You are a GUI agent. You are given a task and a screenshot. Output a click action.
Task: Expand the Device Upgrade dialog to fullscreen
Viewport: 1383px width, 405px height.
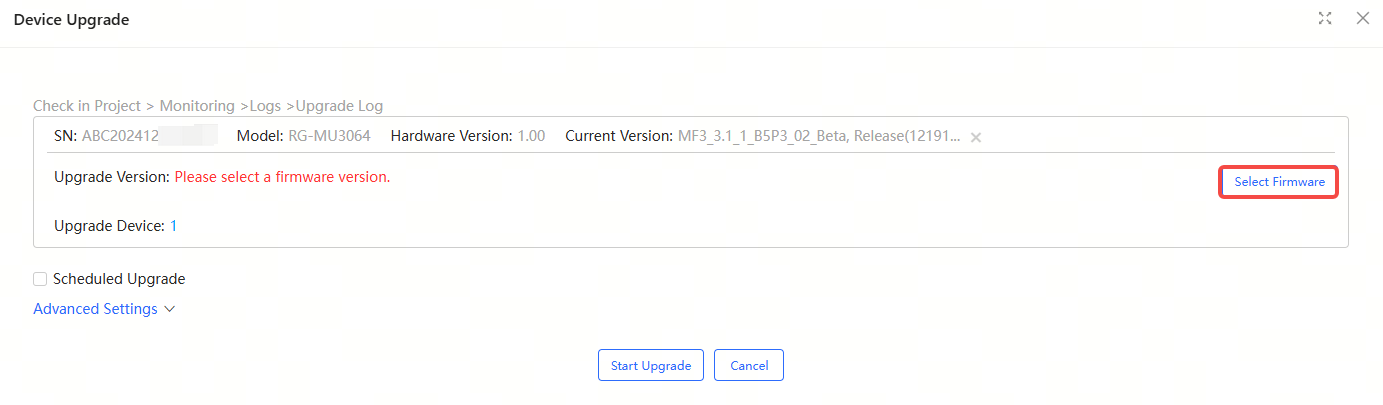[x=1325, y=18]
